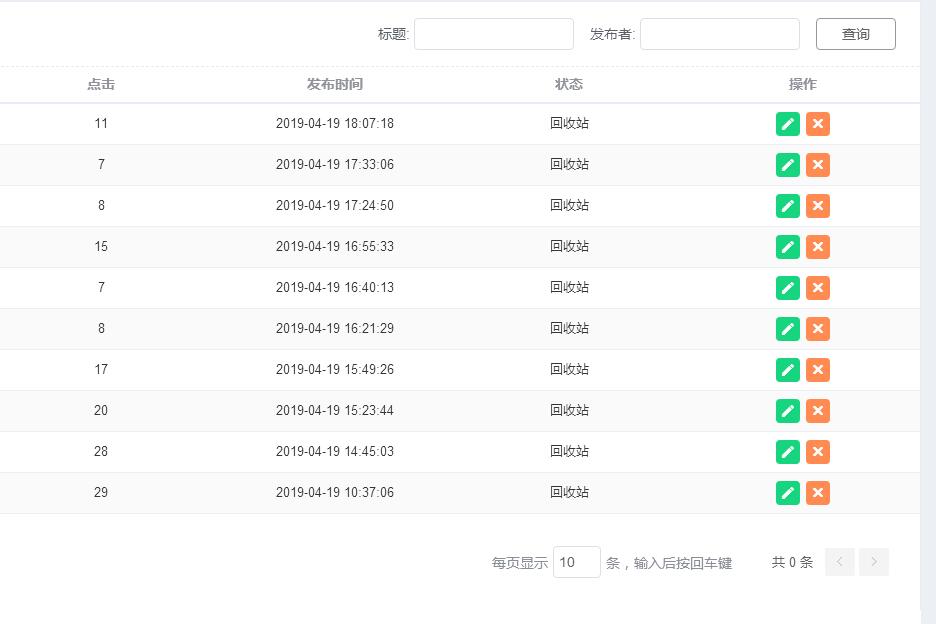Screen dimensions: 936x624
Task: Click the per-page count input box
Action: pyautogui.click(x=576, y=562)
